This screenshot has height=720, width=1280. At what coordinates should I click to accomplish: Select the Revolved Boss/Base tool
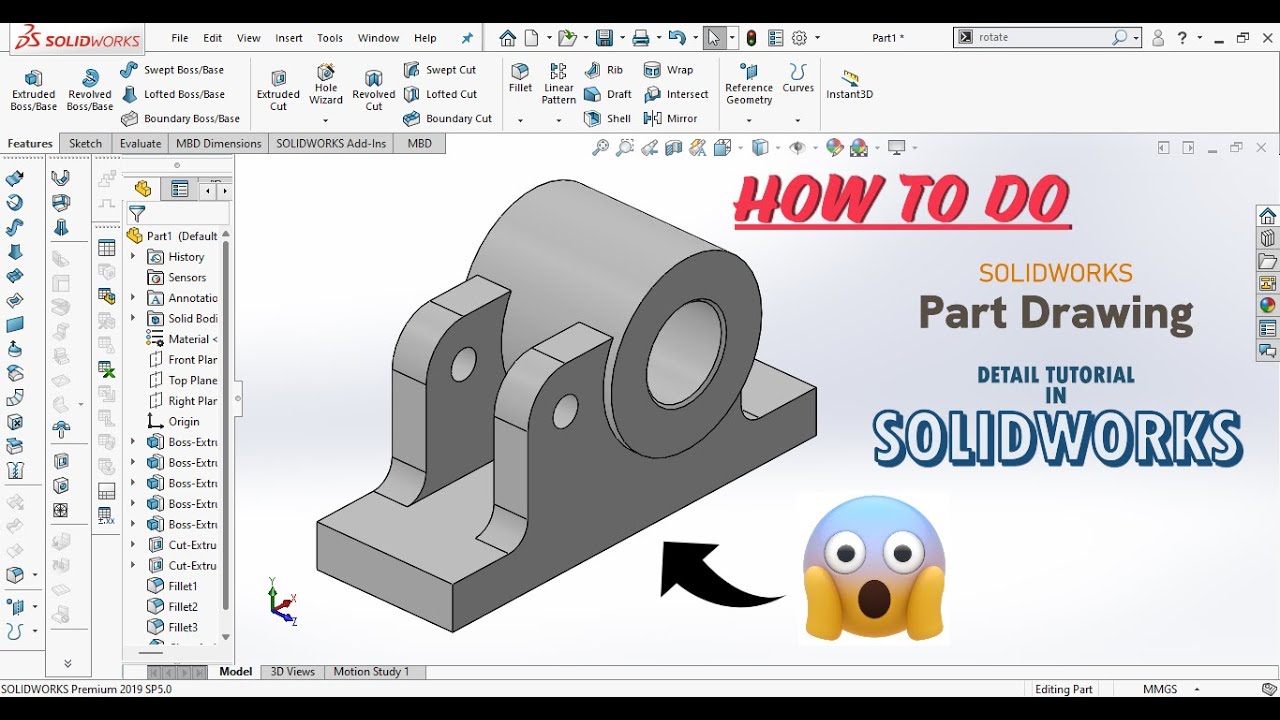coord(90,90)
